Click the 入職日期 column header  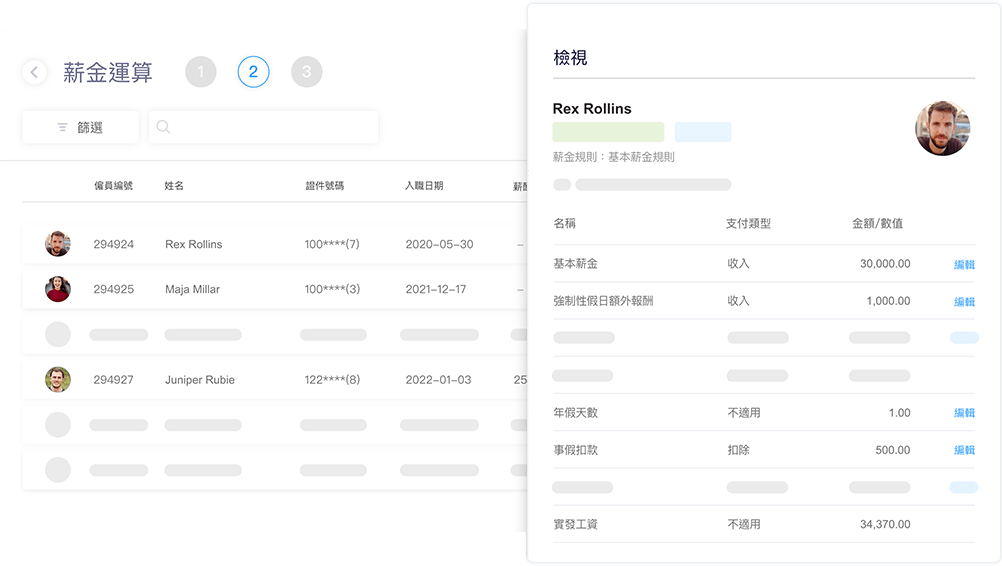[424, 186]
